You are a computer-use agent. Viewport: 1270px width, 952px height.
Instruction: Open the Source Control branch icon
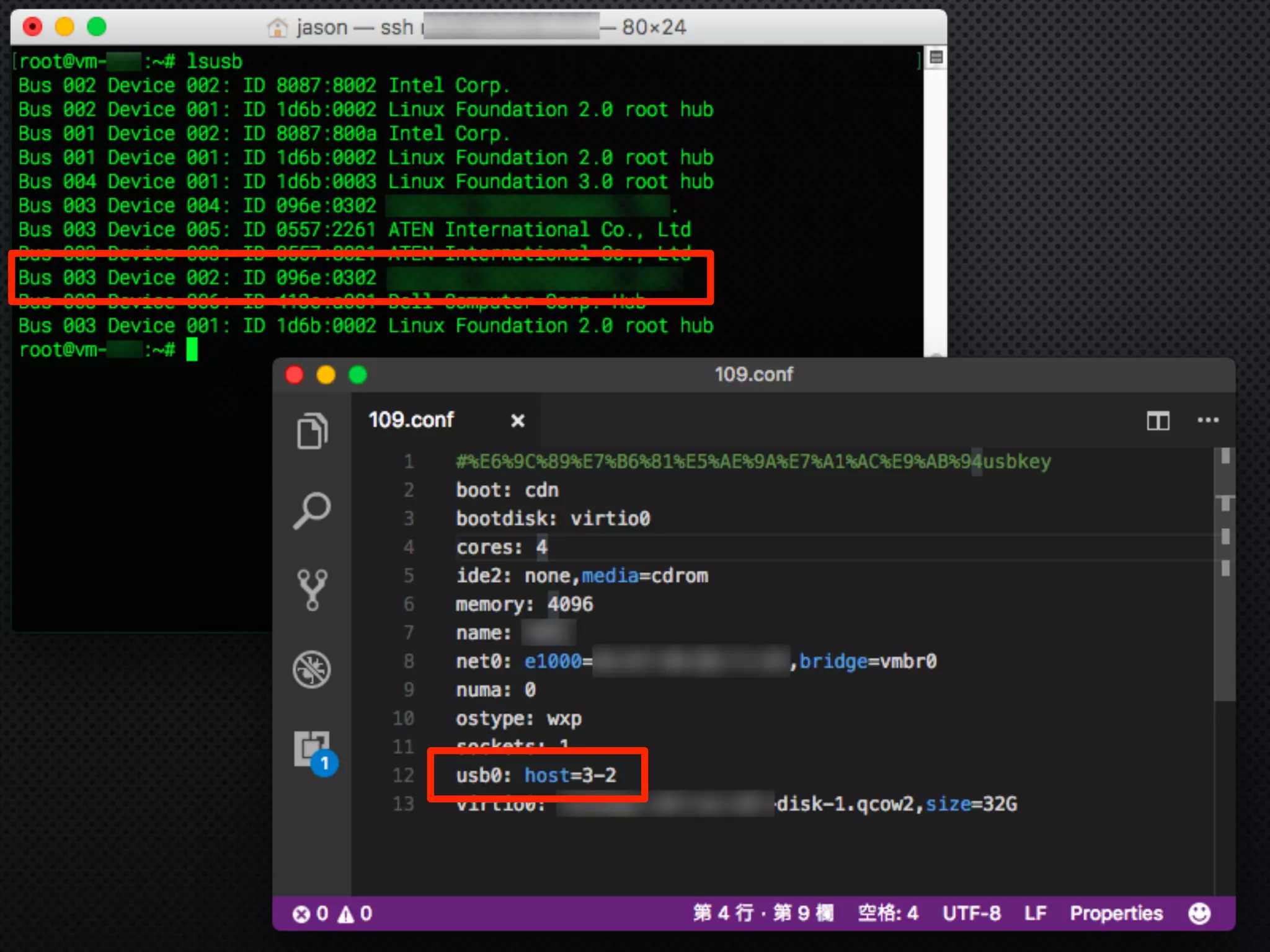pos(312,589)
